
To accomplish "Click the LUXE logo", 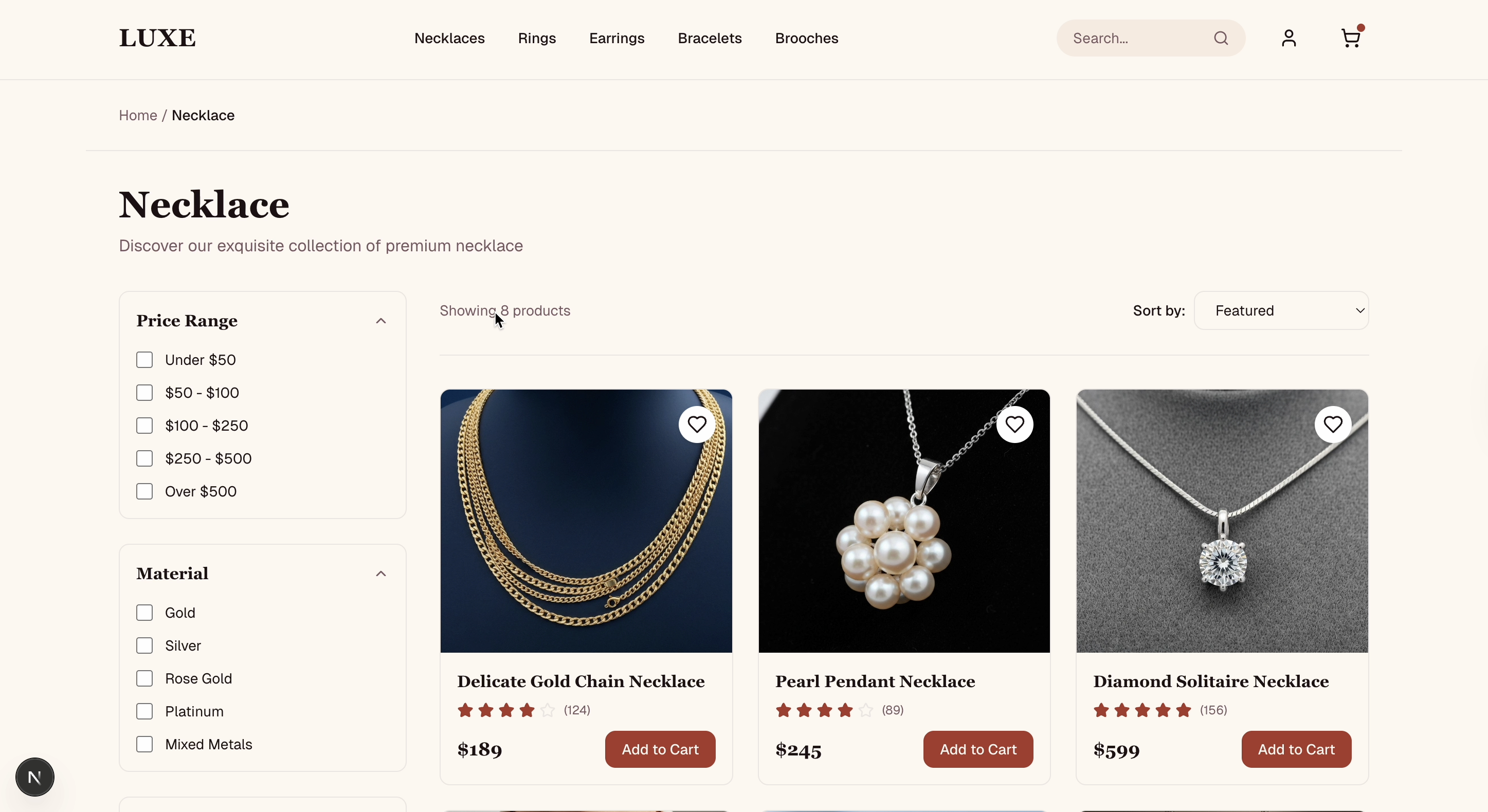I will [156, 37].
